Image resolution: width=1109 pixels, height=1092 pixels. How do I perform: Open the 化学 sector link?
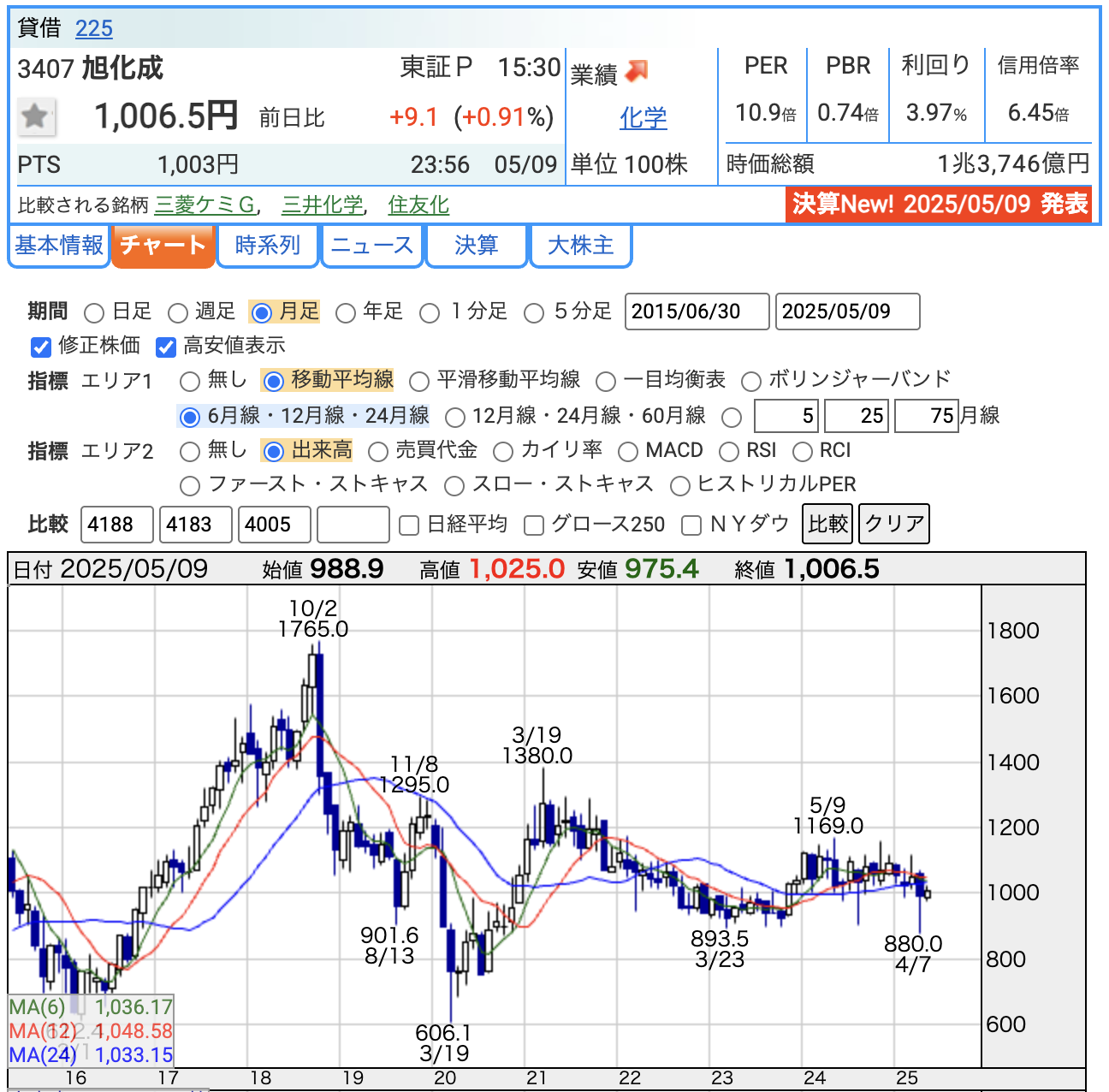(x=643, y=118)
